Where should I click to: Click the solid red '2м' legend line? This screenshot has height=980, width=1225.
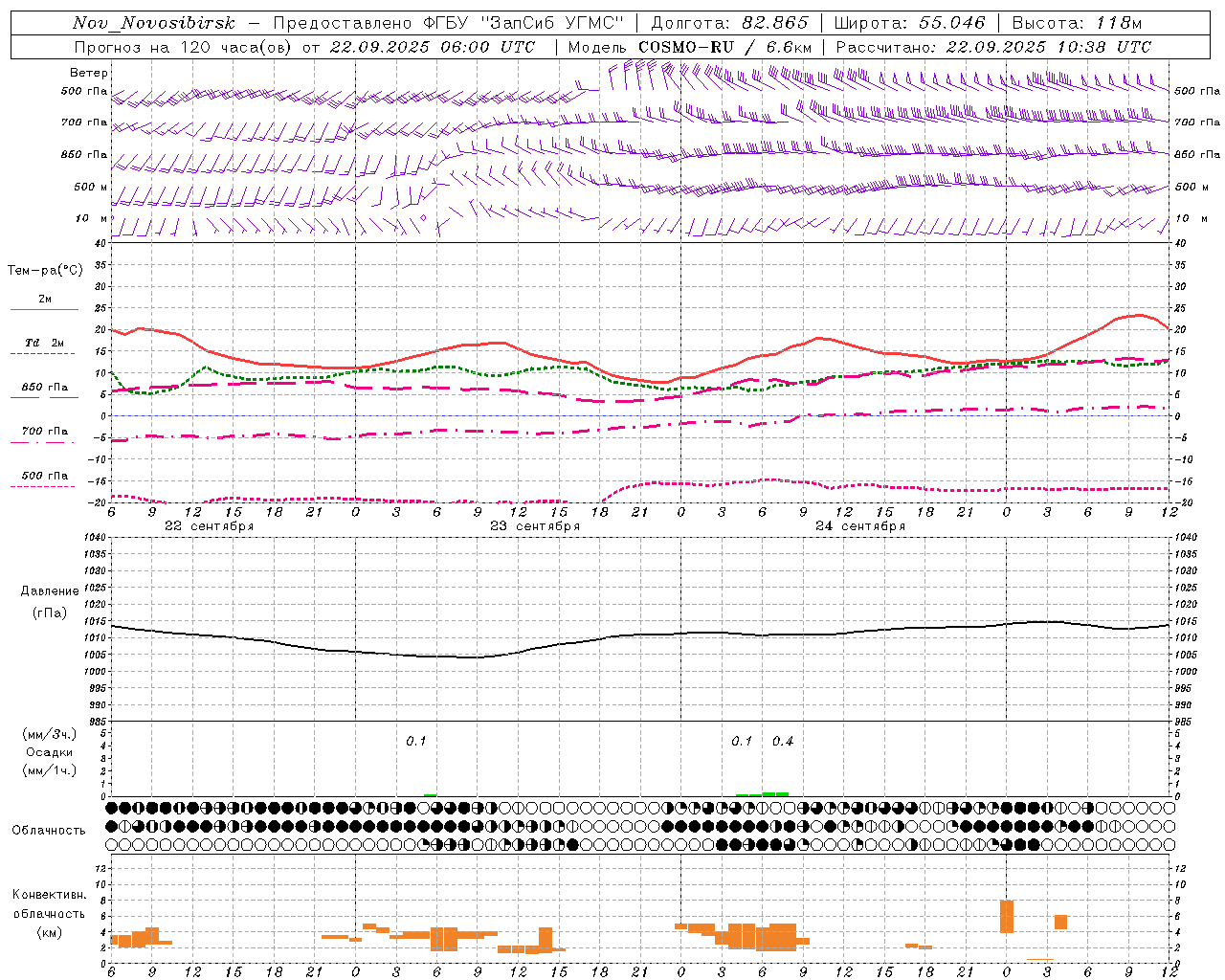[44, 309]
